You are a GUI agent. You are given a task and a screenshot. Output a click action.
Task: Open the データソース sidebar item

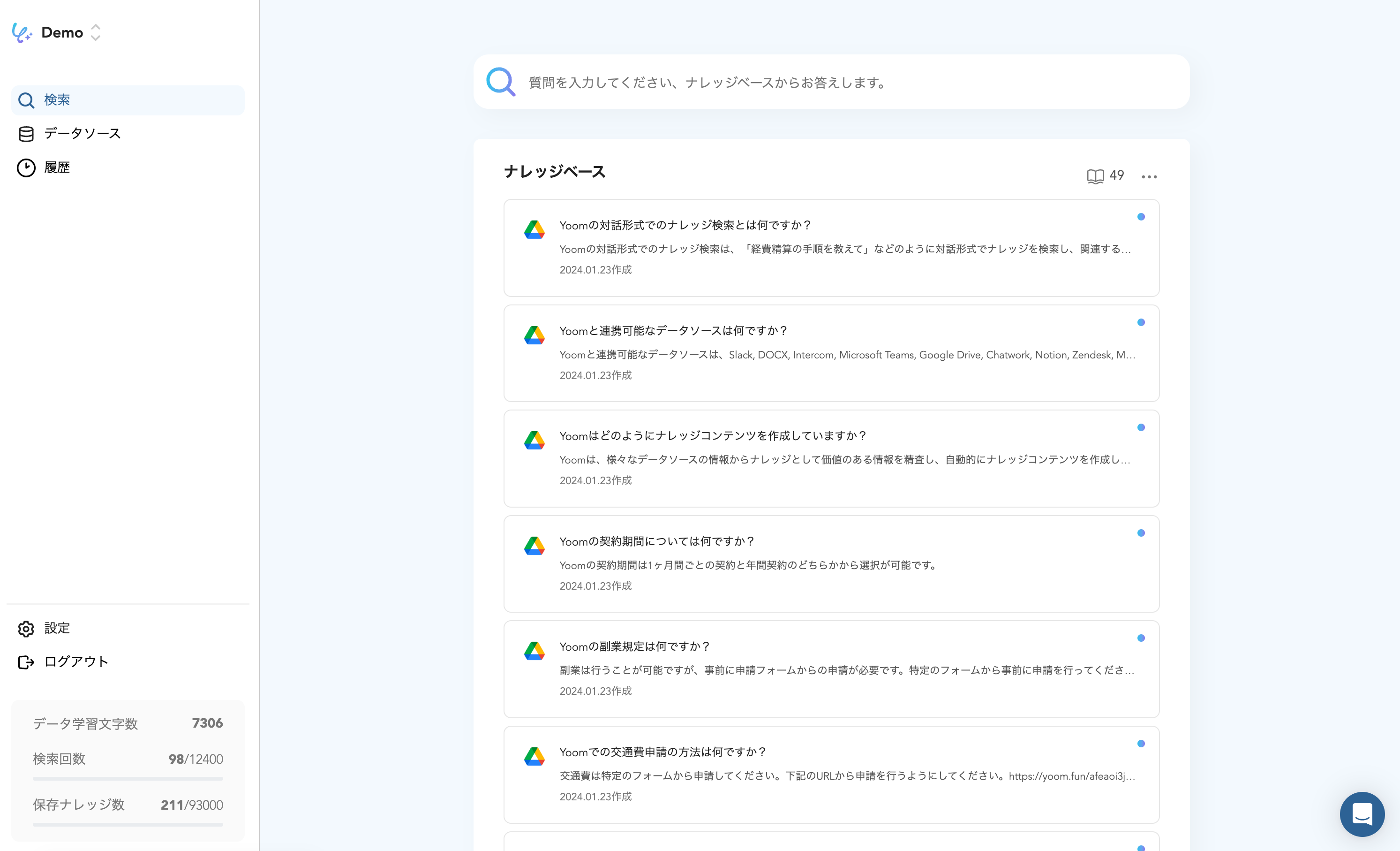pos(83,134)
